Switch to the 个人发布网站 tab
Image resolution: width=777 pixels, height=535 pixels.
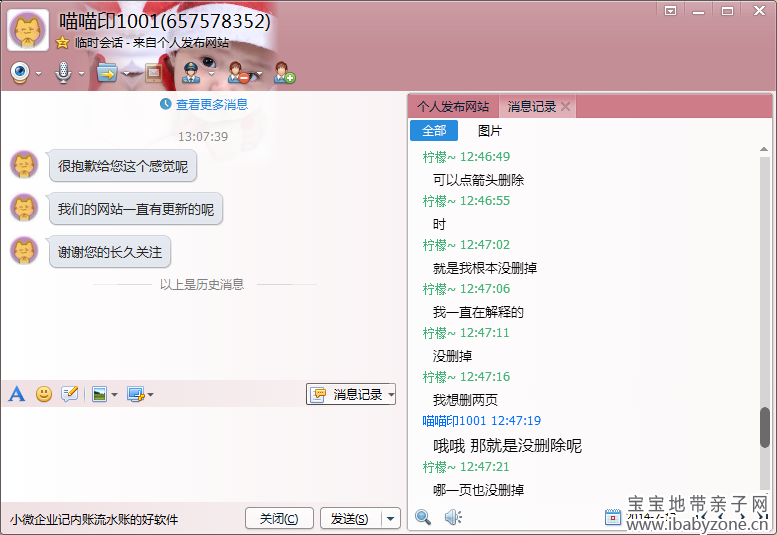(453, 107)
